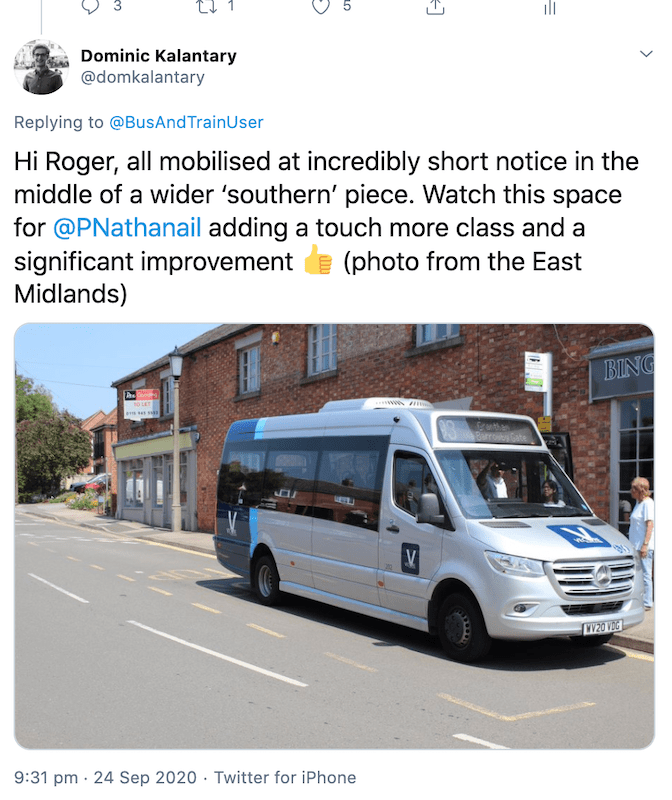Like the tweet with heart icon
The width and height of the screenshot is (672, 800).
pos(321,6)
